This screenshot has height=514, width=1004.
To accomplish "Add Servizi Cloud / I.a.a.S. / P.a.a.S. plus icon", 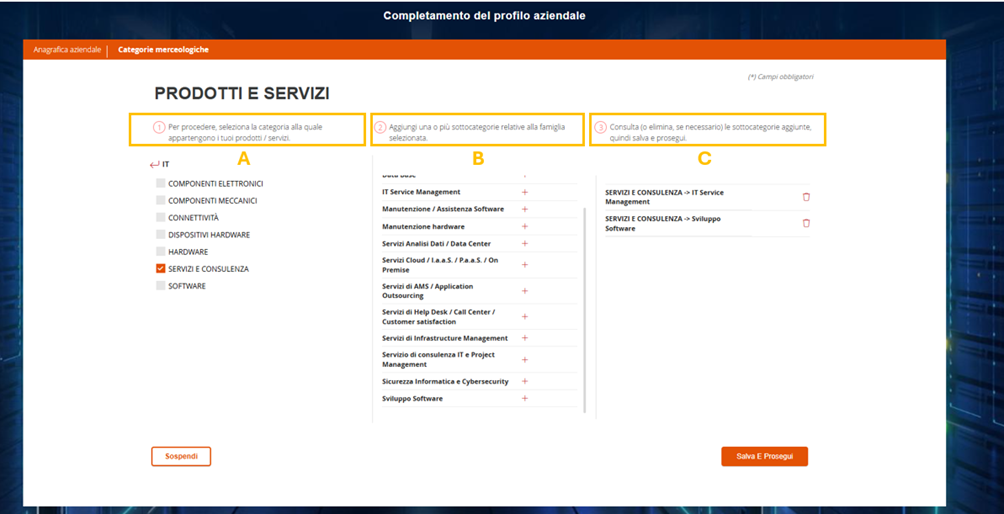I will click(524, 265).
